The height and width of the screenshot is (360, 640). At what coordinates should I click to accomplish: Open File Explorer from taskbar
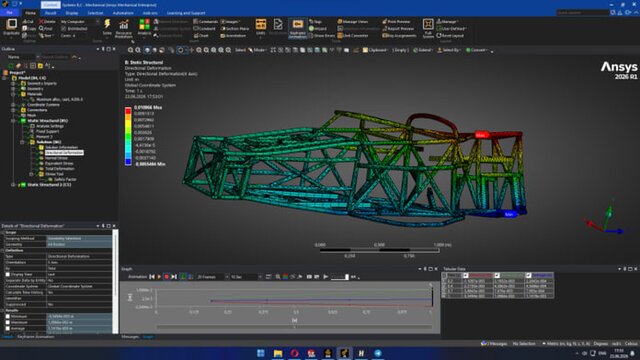[x=278, y=353]
